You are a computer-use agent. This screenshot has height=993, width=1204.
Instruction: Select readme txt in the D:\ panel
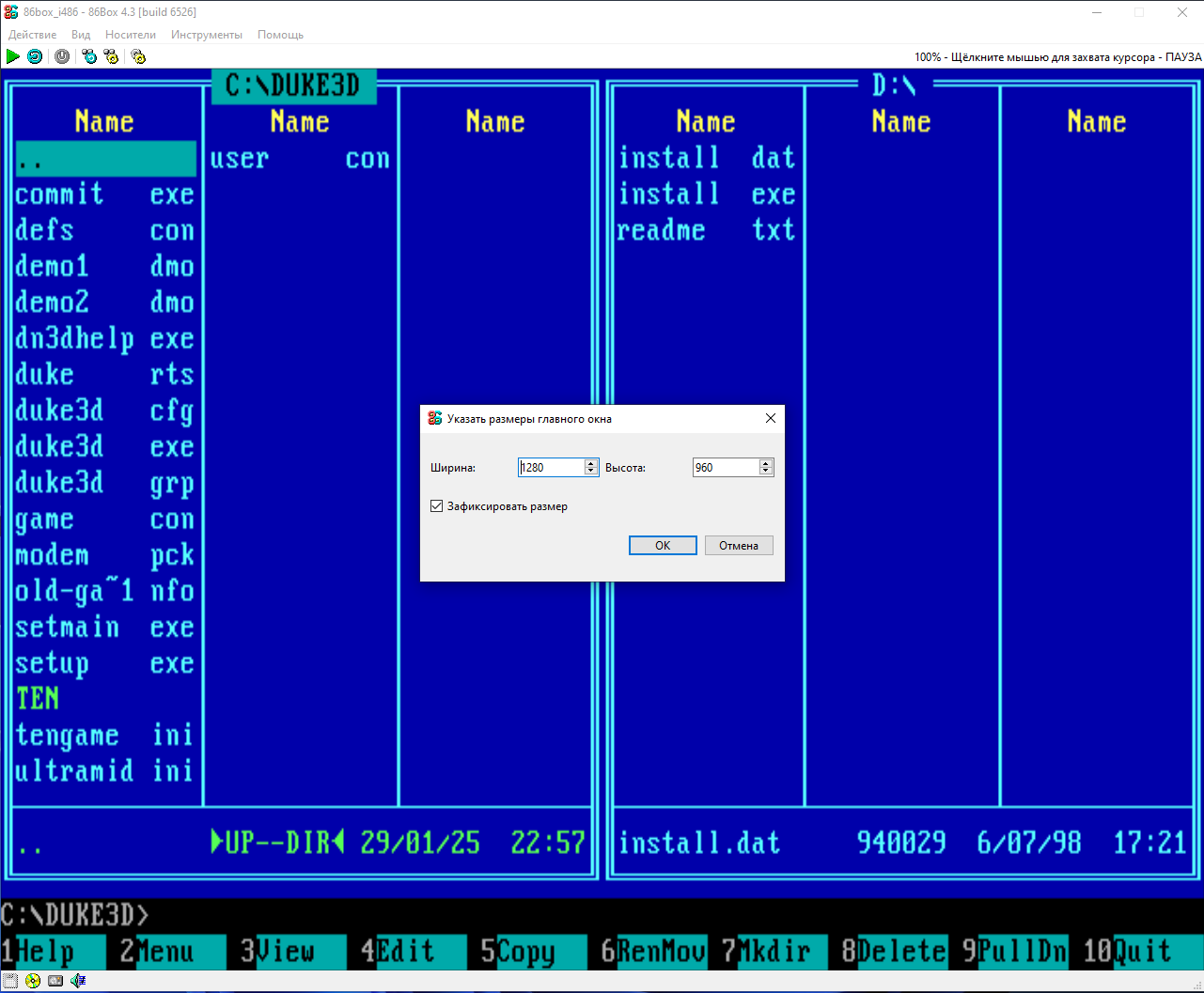tap(707, 230)
